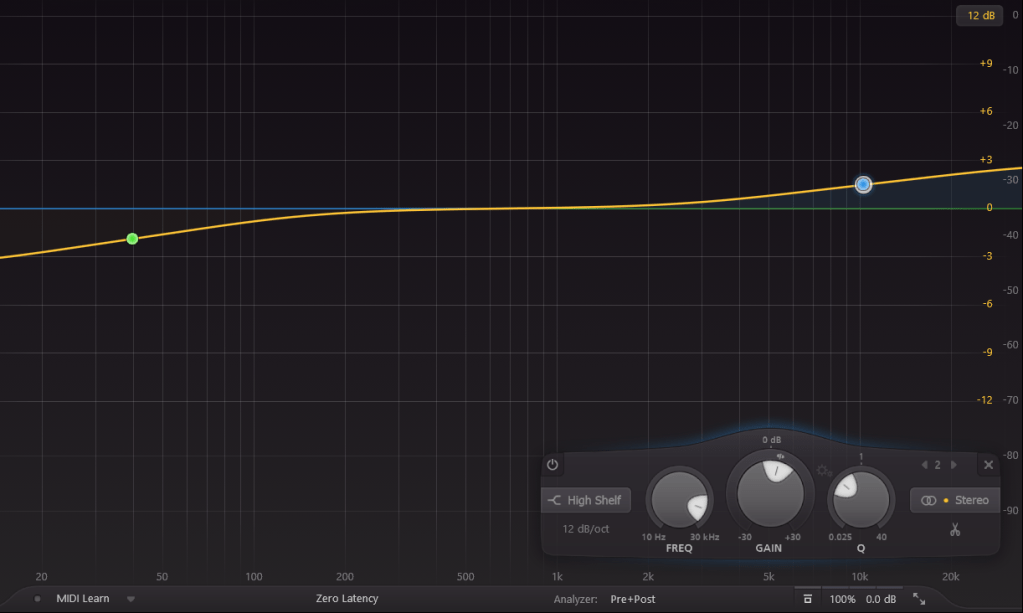Click the Gain-Q interaction gear icon
The image size is (1023, 613).
(x=823, y=470)
